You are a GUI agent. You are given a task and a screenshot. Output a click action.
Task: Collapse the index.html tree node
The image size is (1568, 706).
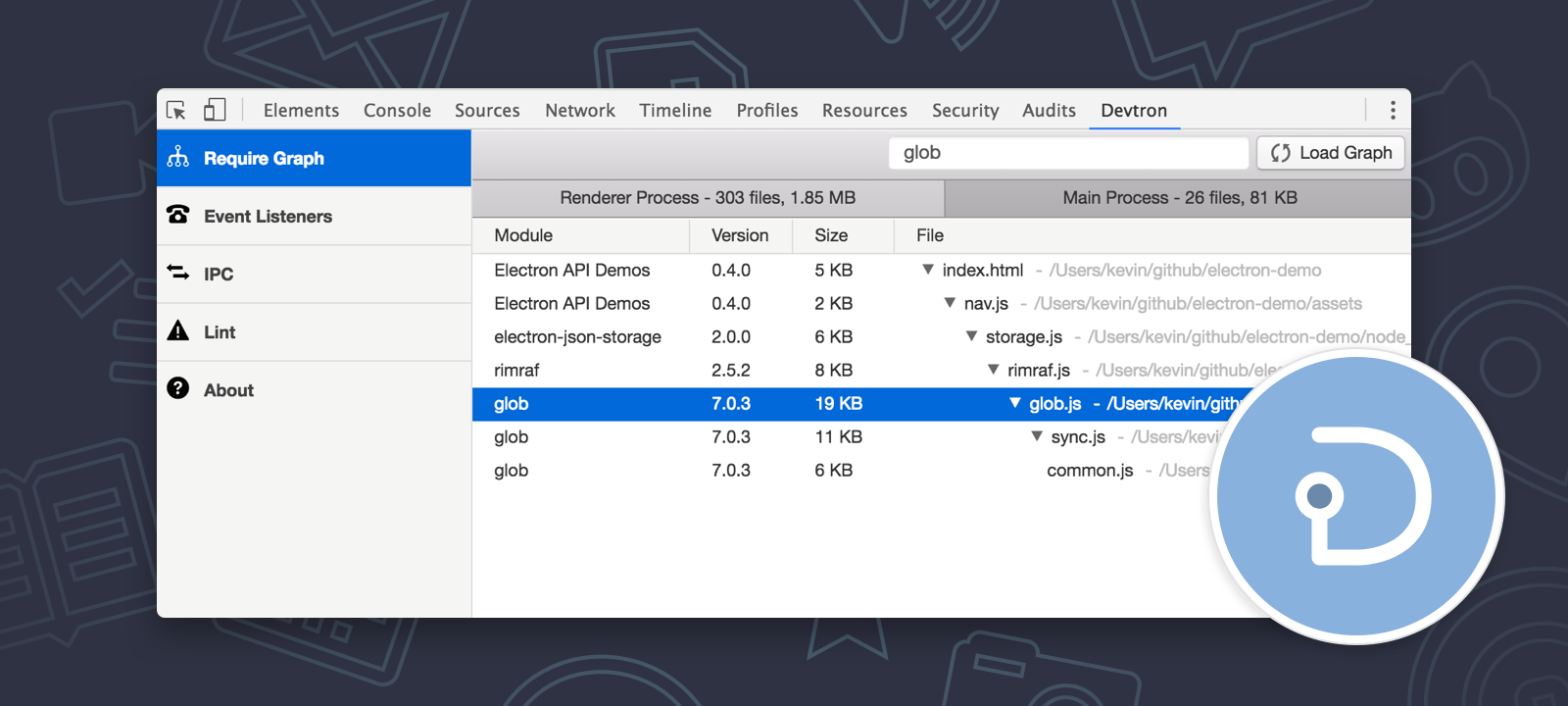(927, 270)
